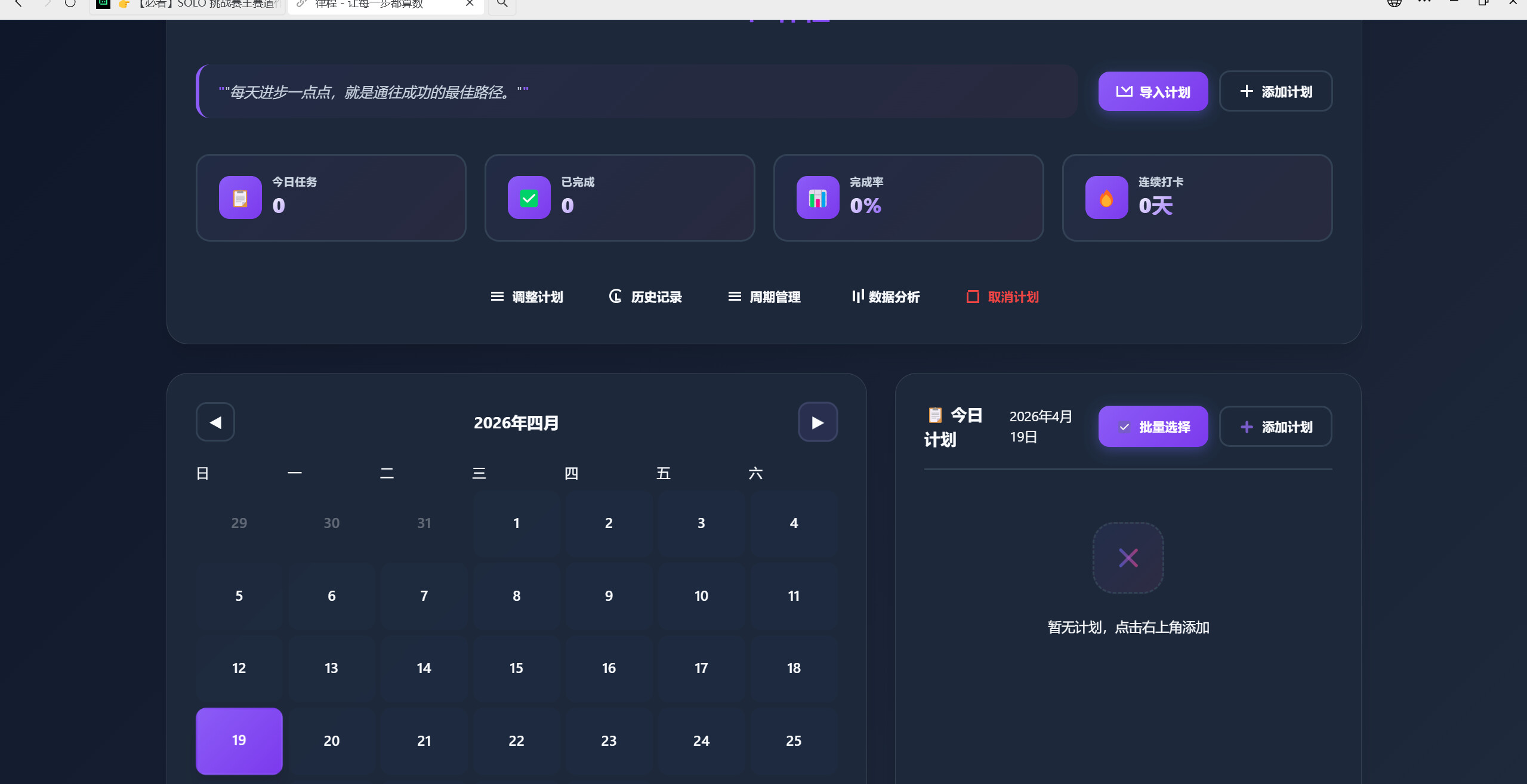Click the clipboard icon for 今日任务

point(240,197)
